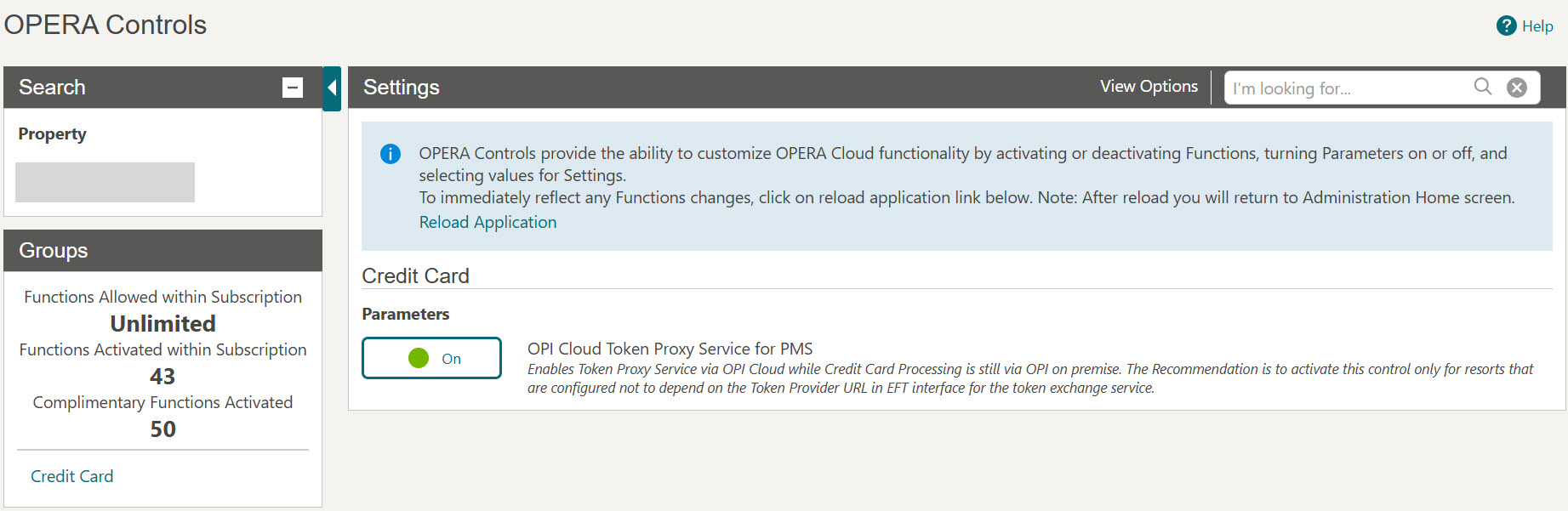Viewport: 1568px width, 511px height.
Task: Clear the search field using the X icon
Action: (x=1517, y=87)
